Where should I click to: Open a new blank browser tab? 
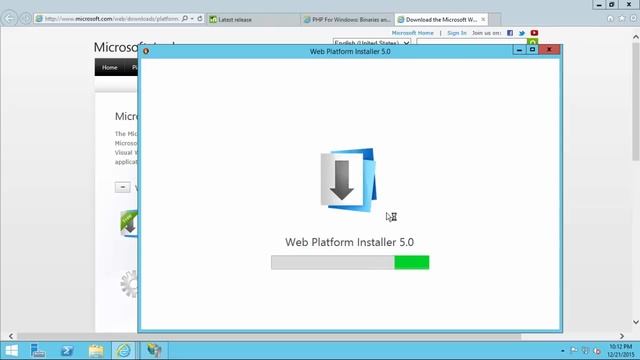coord(495,19)
